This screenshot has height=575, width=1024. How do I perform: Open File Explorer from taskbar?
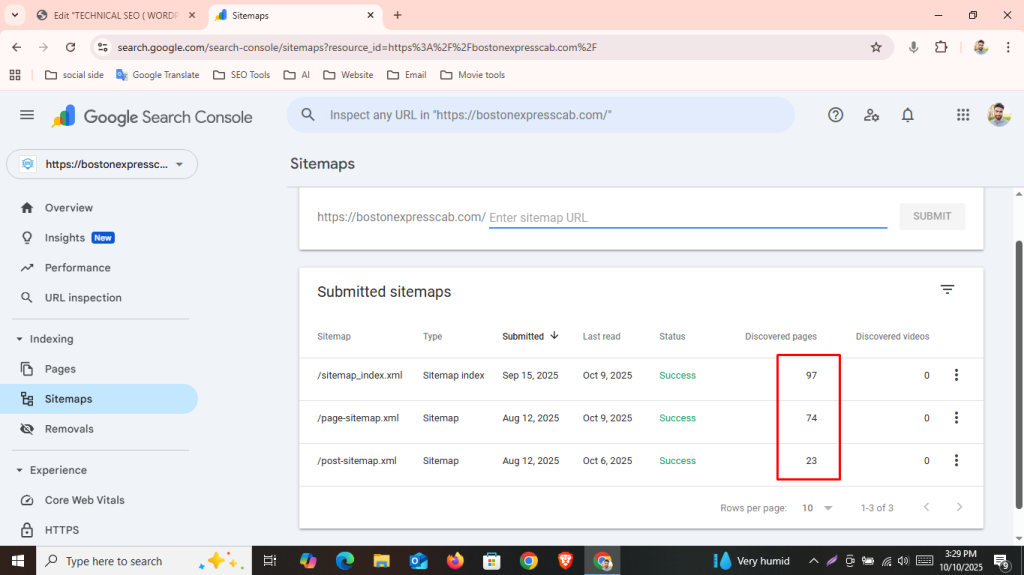381,561
